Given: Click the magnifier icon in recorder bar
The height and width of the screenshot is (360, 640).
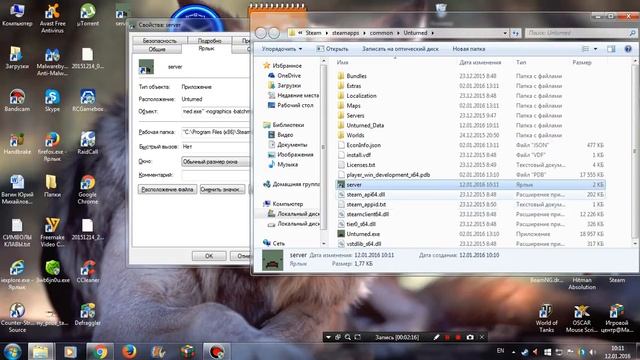Looking at the screenshot, I should coord(347,337).
